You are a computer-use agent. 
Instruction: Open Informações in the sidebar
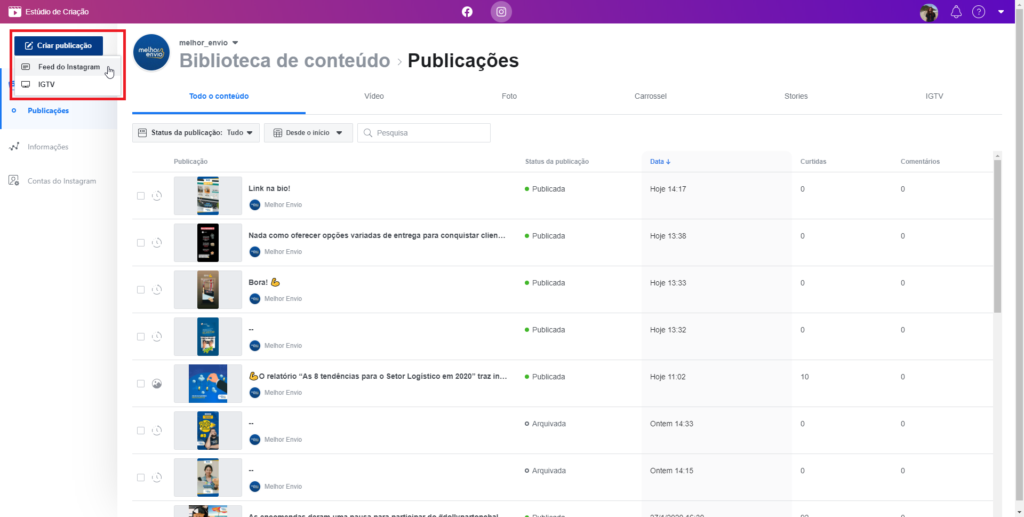click(x=48, y=147)
